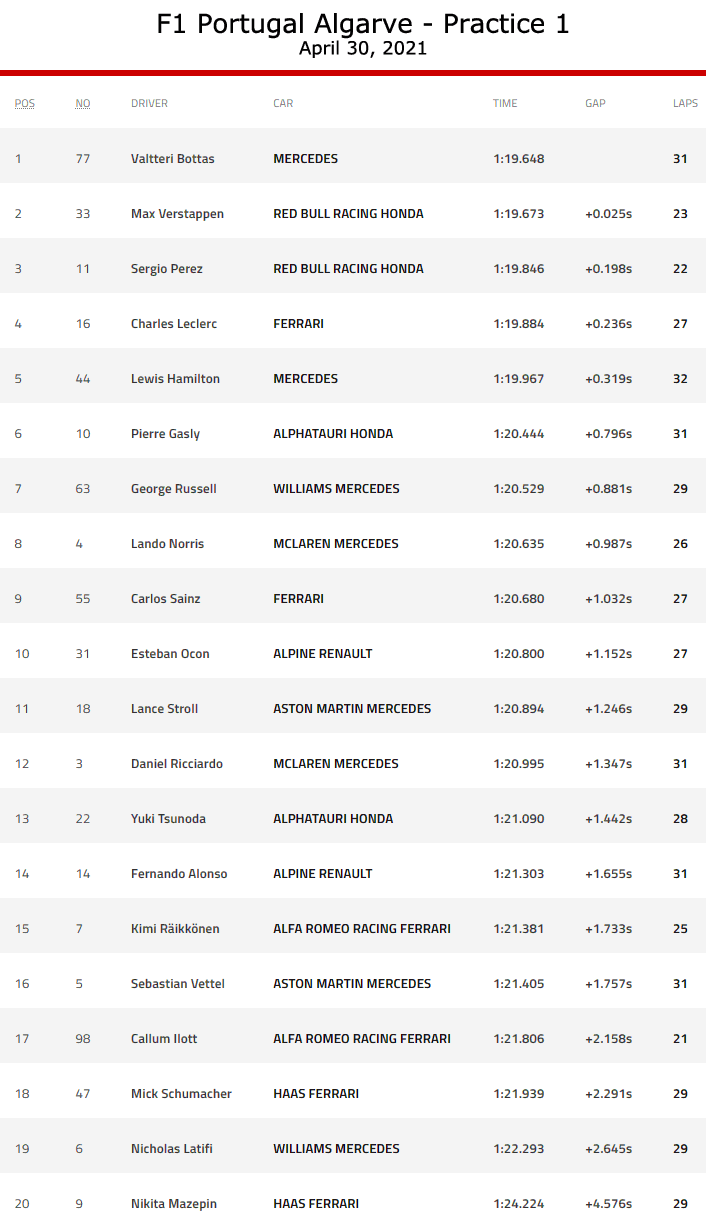The image size is (706, 1226).
Task: Select Fernando Alonso's ALPINE RENAULT cell
Action: pos(322,874)
